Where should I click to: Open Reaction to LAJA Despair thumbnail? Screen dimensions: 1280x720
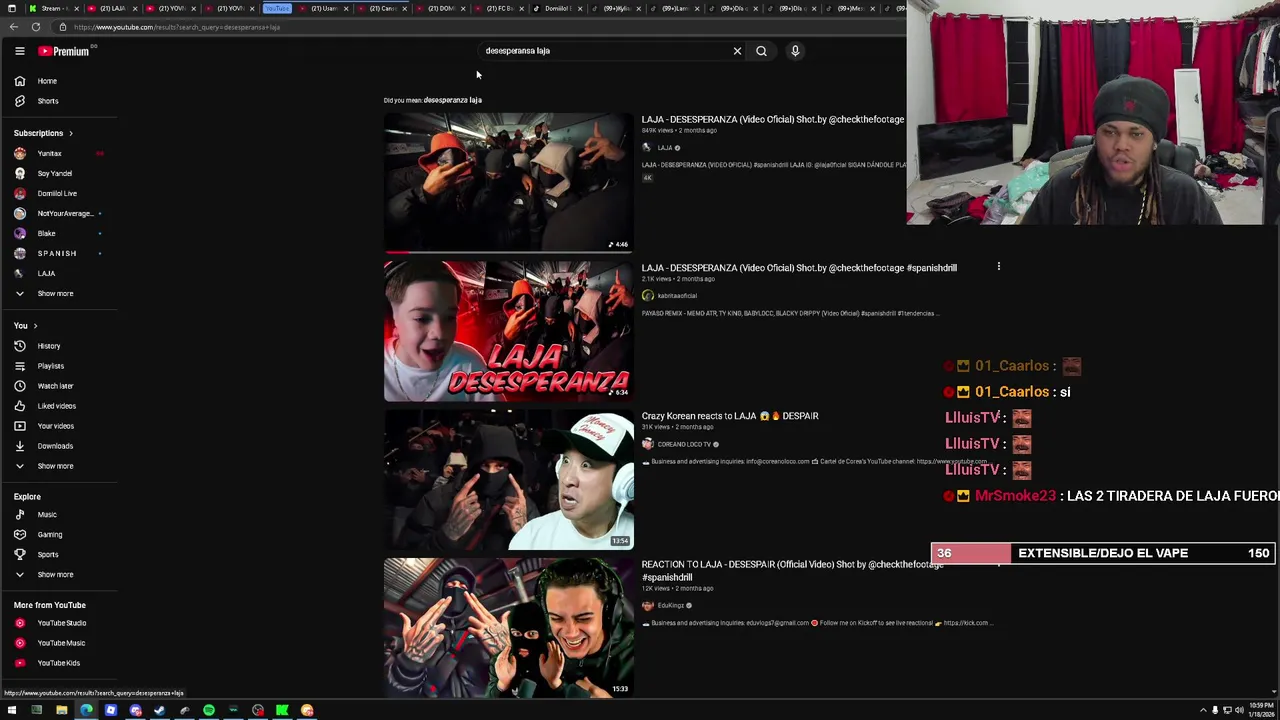[x=508, y=628]
